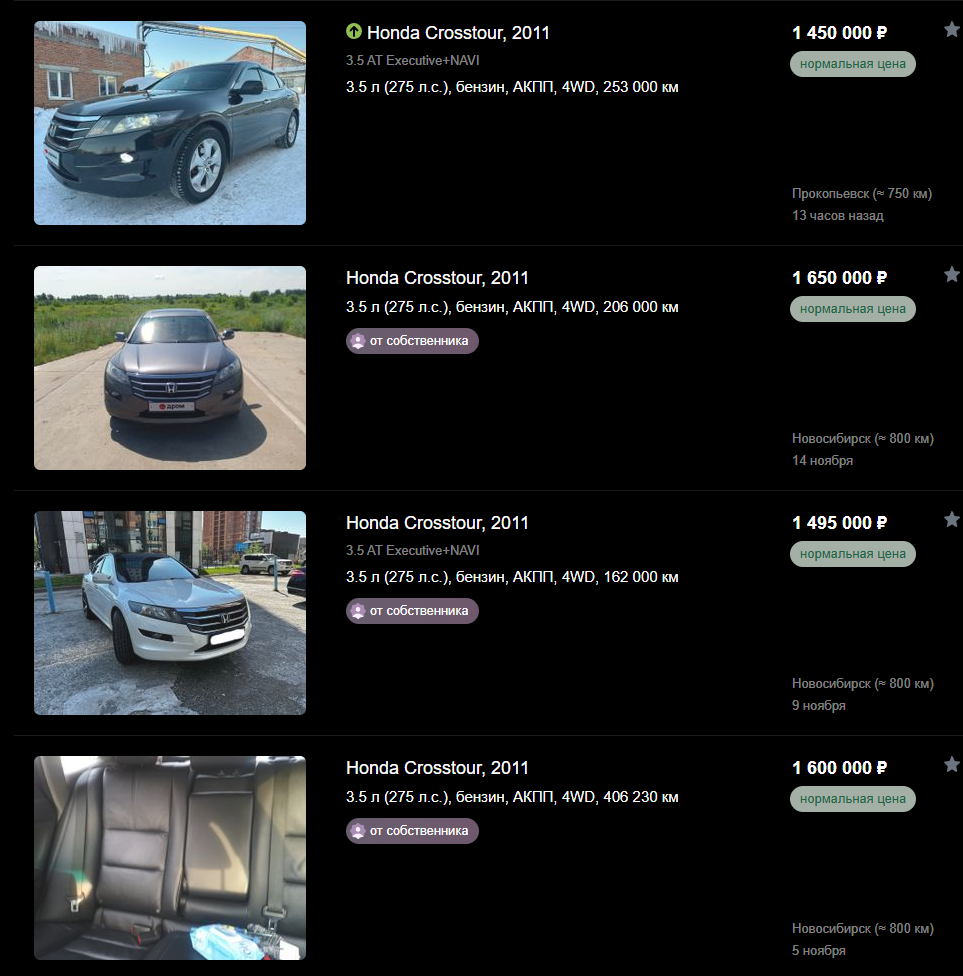Favorite the 1 450 000 ₽ listing star
963x976 pixels.
click(952, 29)
